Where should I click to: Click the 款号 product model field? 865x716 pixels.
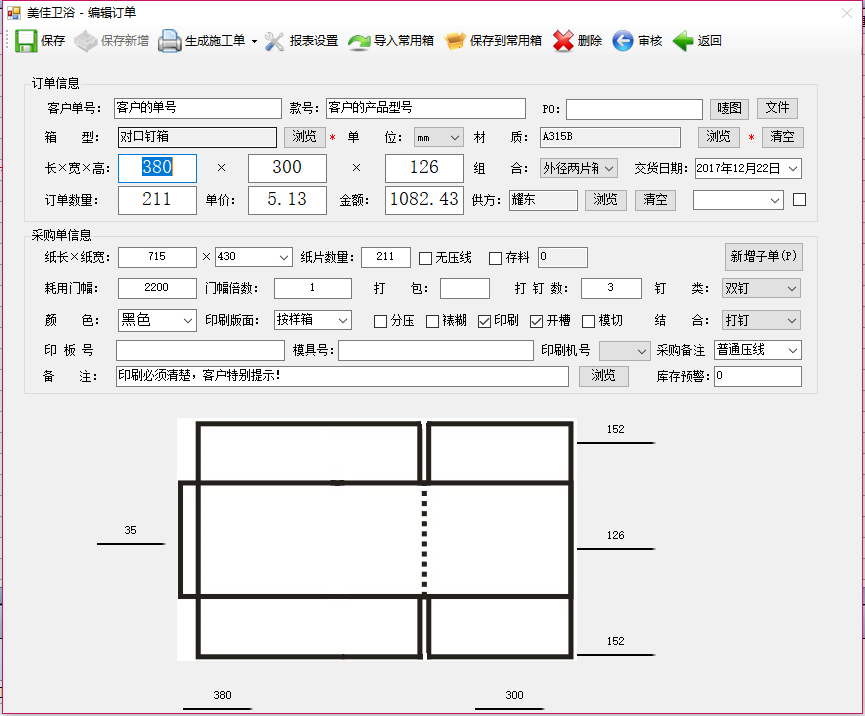(x=426, y=108)
